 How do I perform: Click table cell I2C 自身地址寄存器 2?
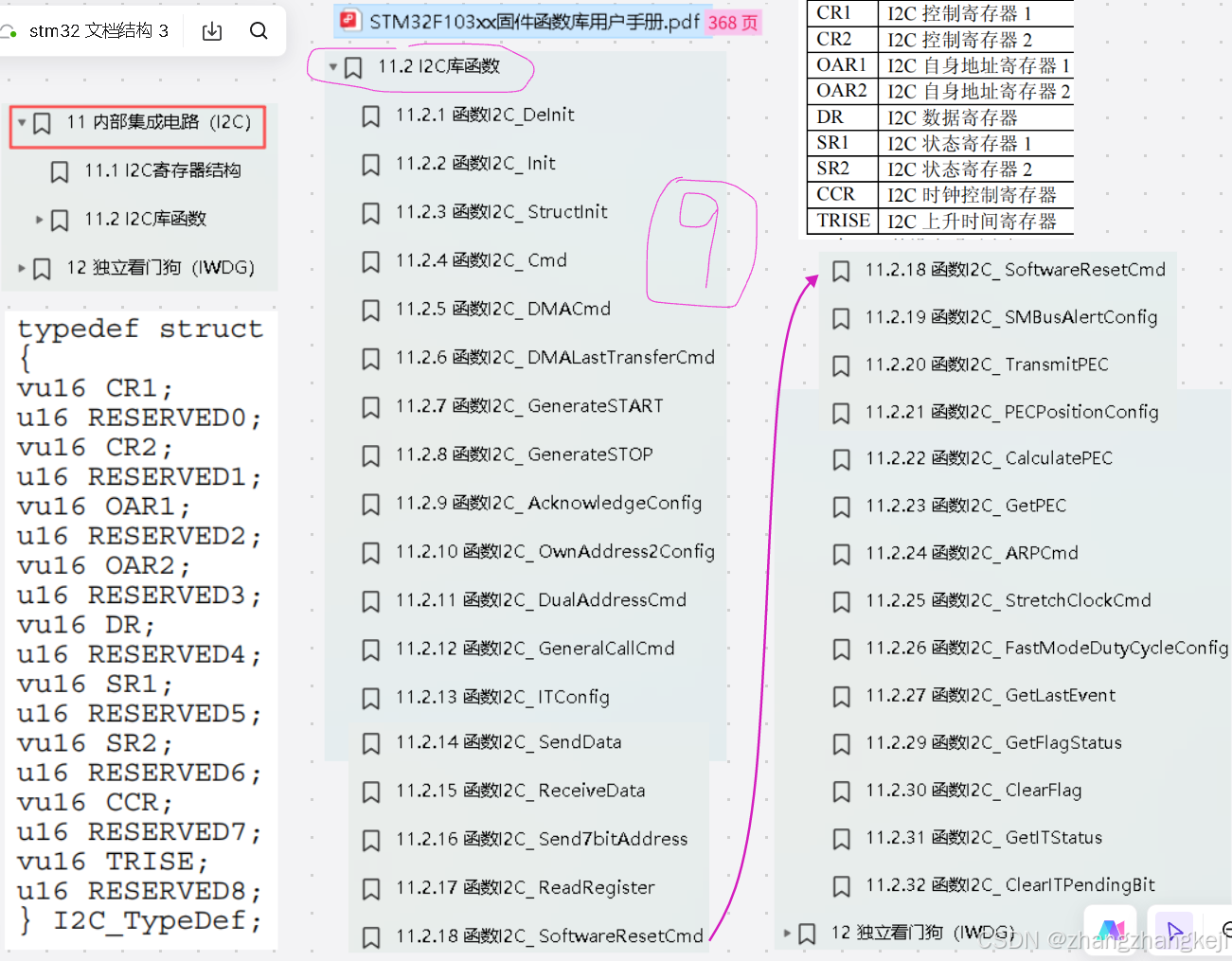click(978, 91)
